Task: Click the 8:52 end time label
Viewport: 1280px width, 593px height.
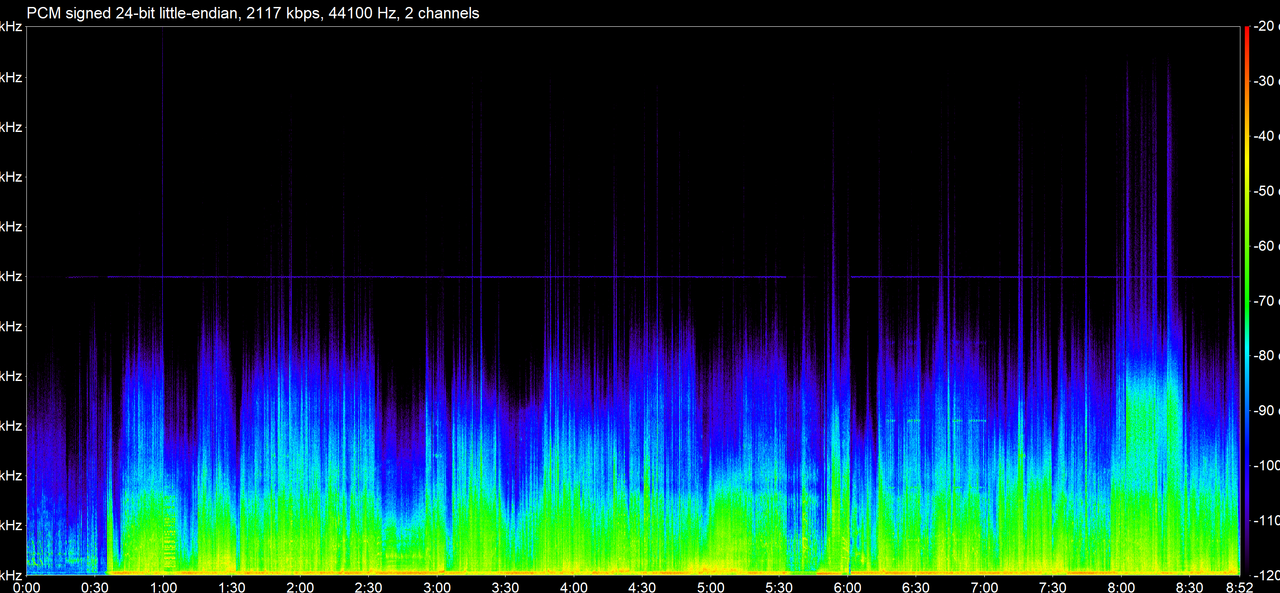Action: (x=1238, y=586)
